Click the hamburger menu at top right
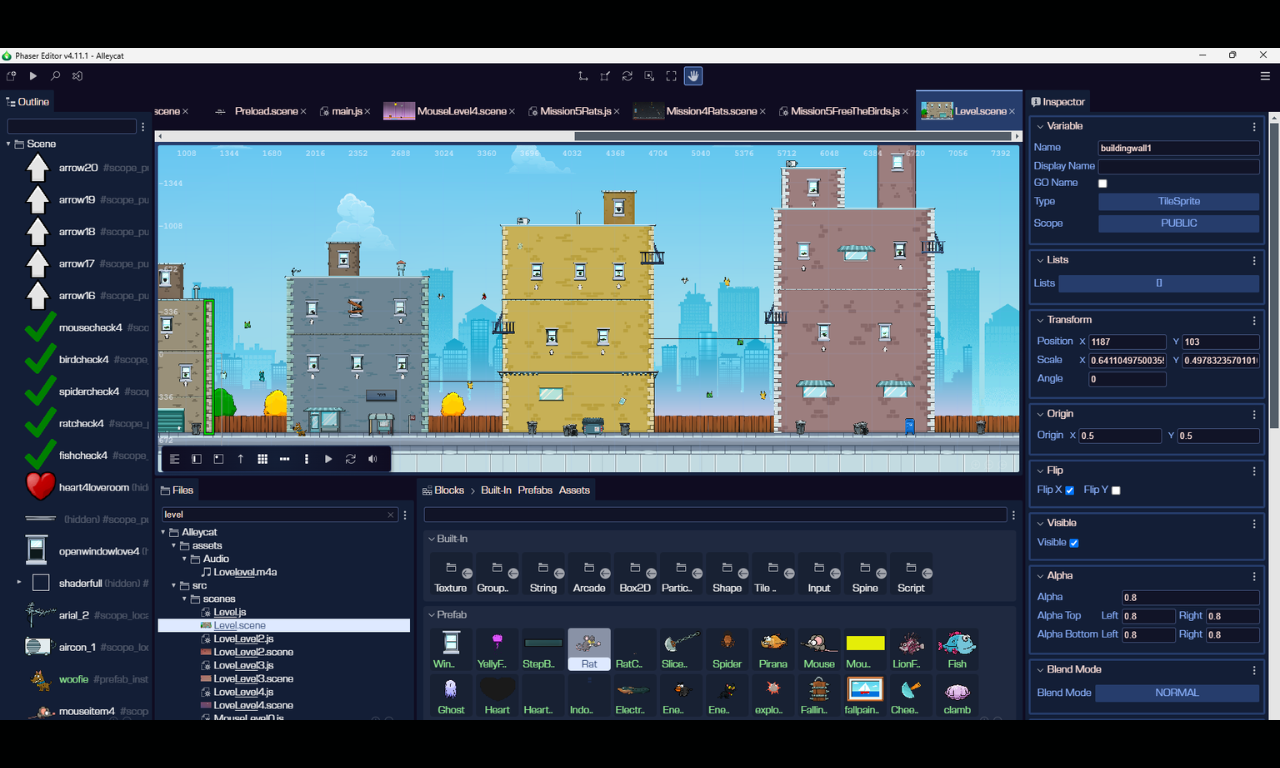The image size is (1280, 768). (x=1265, y=76)
